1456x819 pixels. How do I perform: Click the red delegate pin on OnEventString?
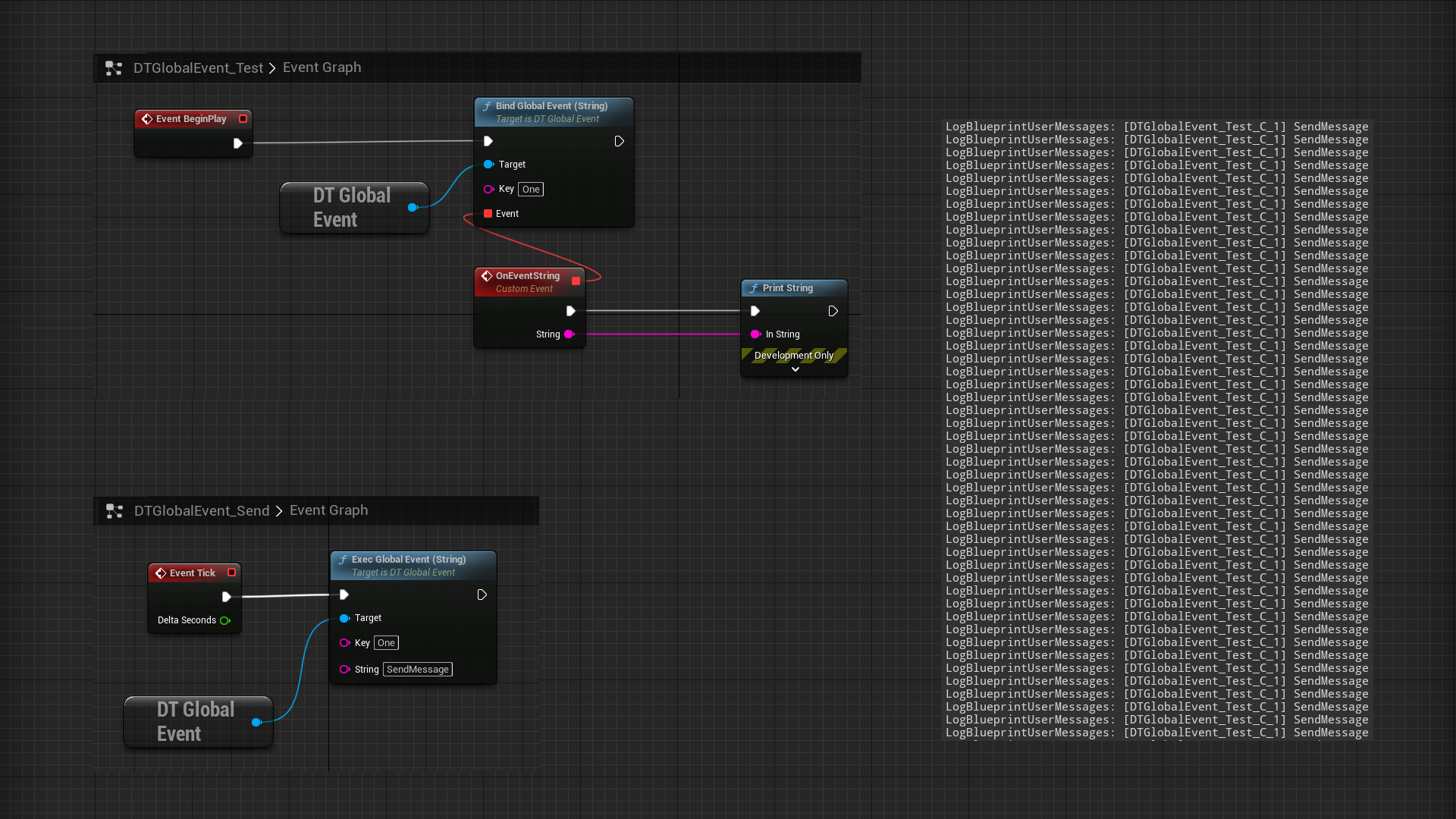click(x=576, y=281)
